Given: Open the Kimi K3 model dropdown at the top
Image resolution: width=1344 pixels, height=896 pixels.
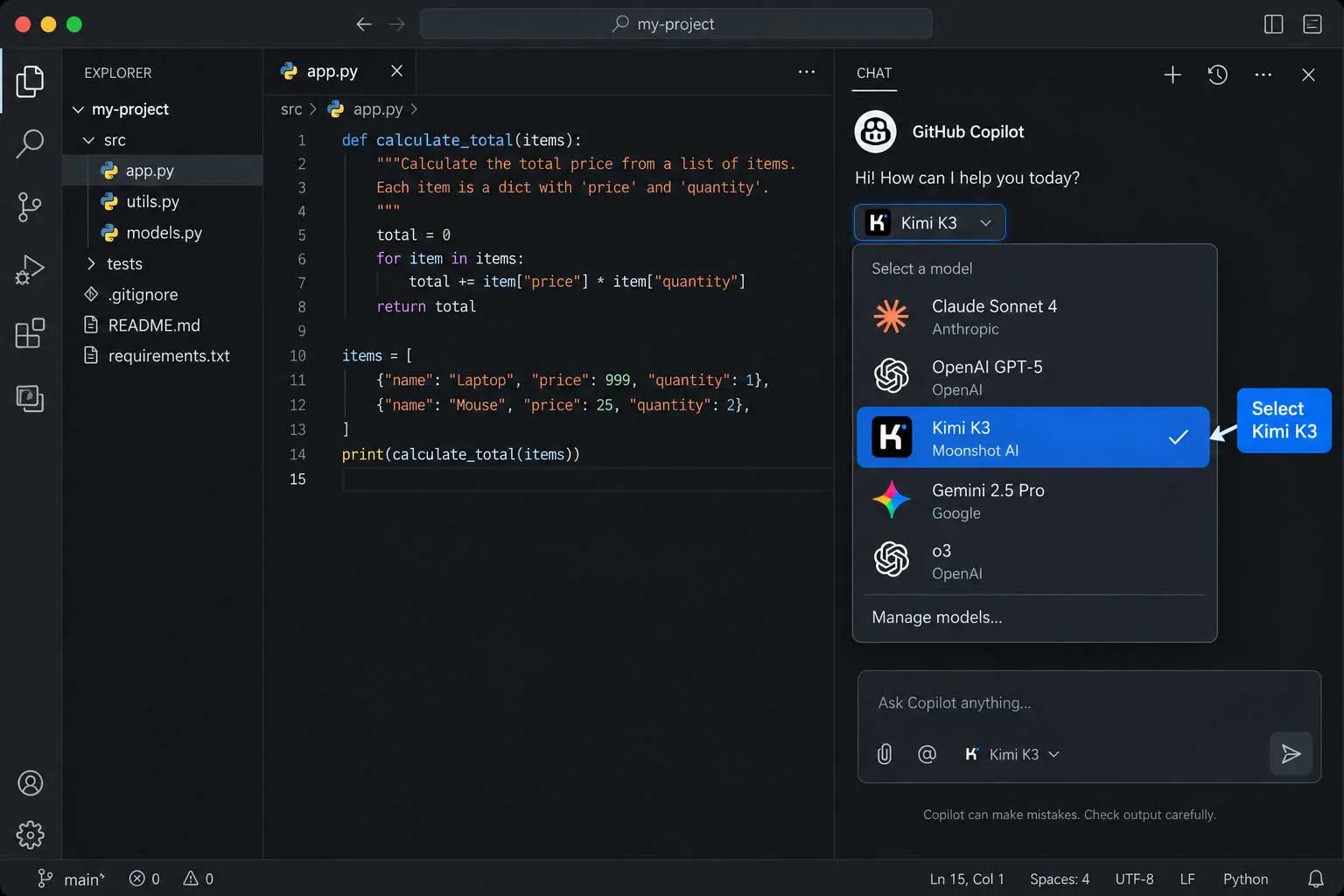Looking at the screenshot, I should tap(929, 222).
